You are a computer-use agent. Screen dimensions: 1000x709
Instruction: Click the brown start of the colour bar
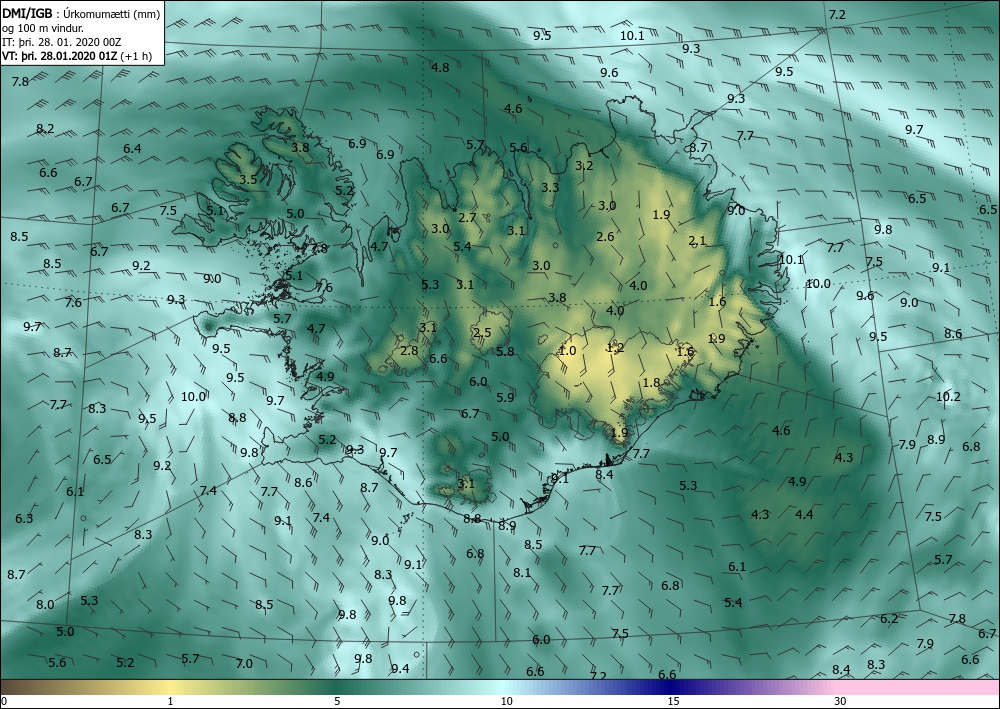coord(26,687)
